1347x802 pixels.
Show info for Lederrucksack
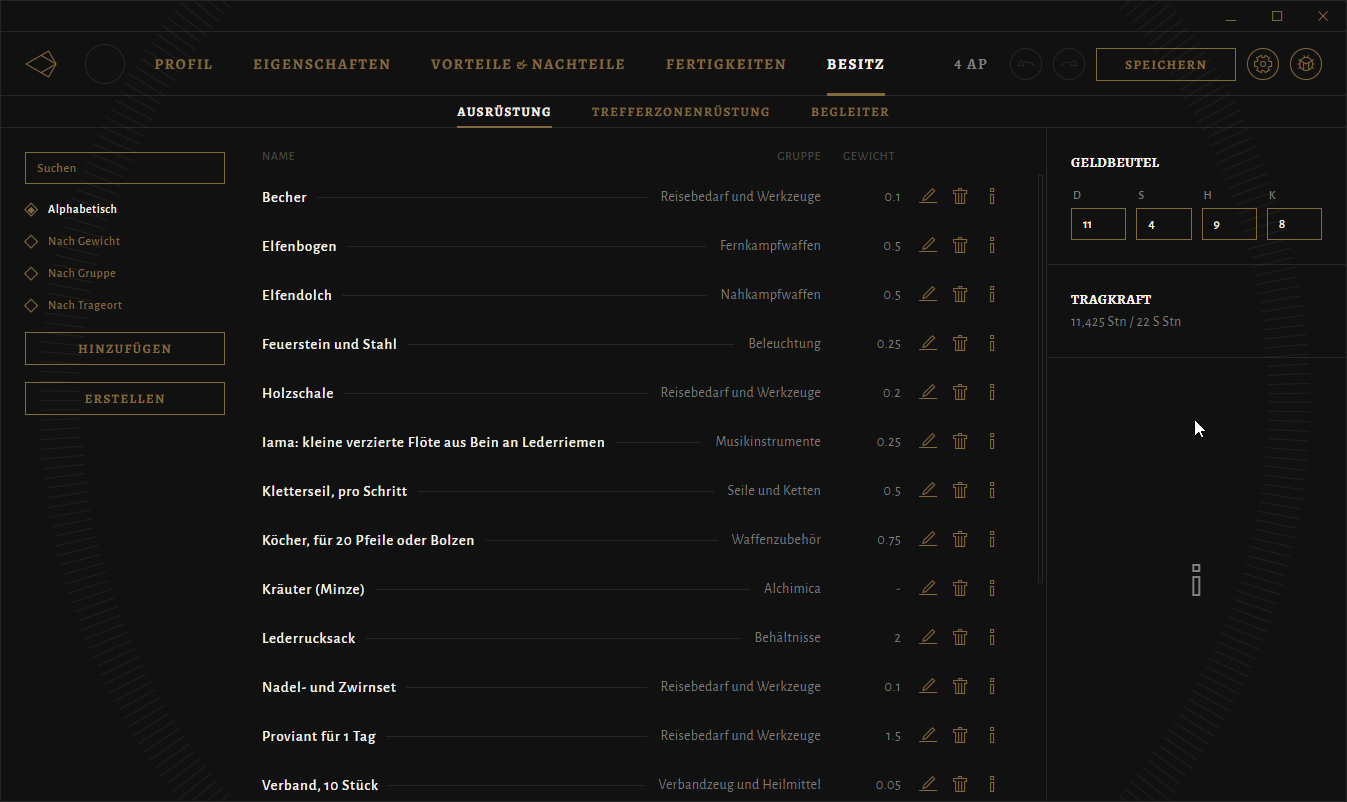click(992, 637)
